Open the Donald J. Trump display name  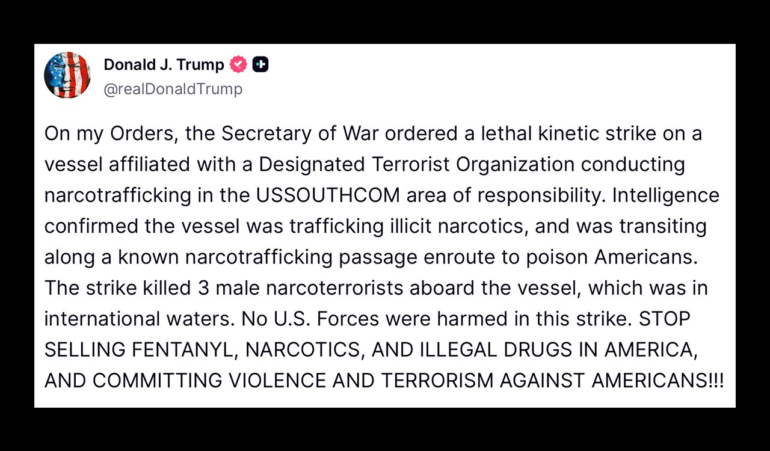[165, 65]
